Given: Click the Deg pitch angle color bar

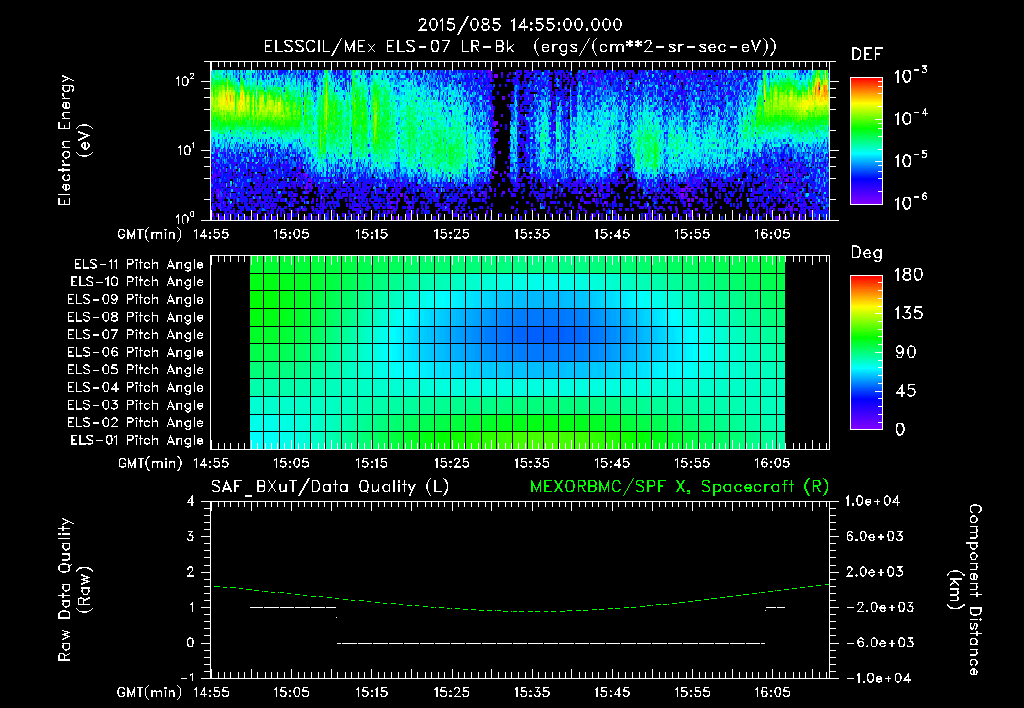Looking at the screenshot, I should click(x=866, y=352).
